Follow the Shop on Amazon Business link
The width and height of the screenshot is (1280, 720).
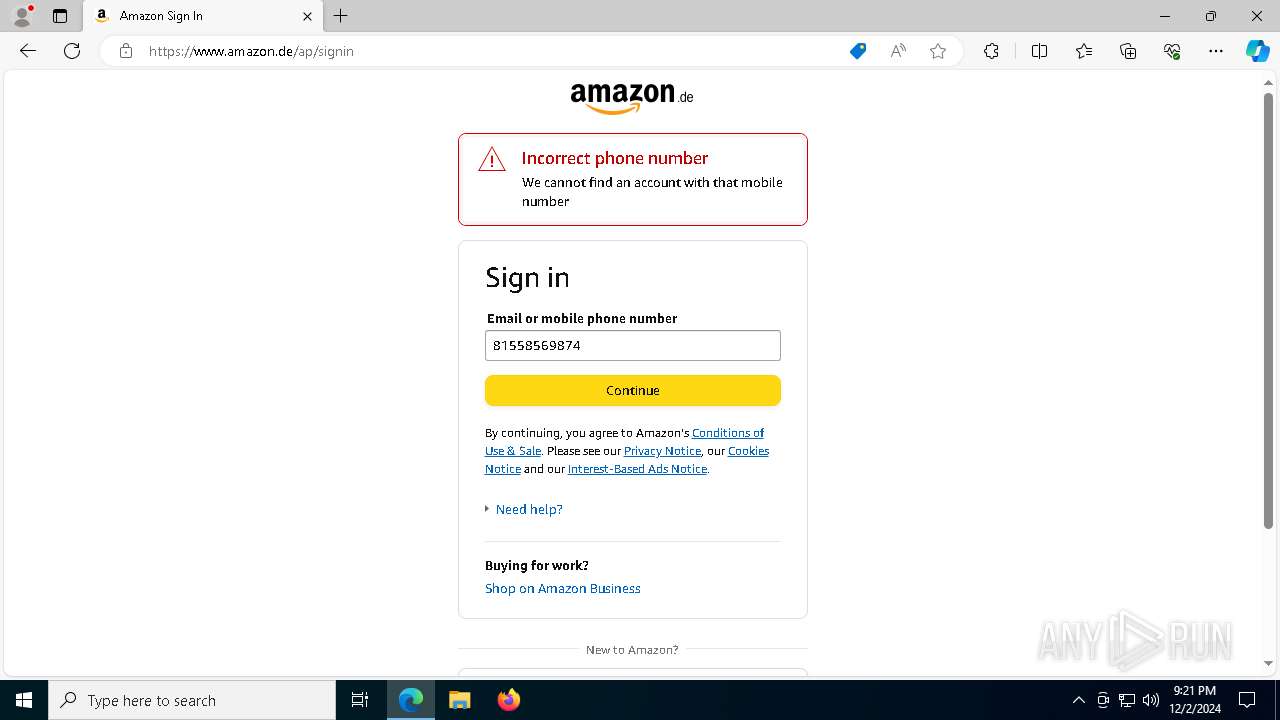tap(563, 588)
